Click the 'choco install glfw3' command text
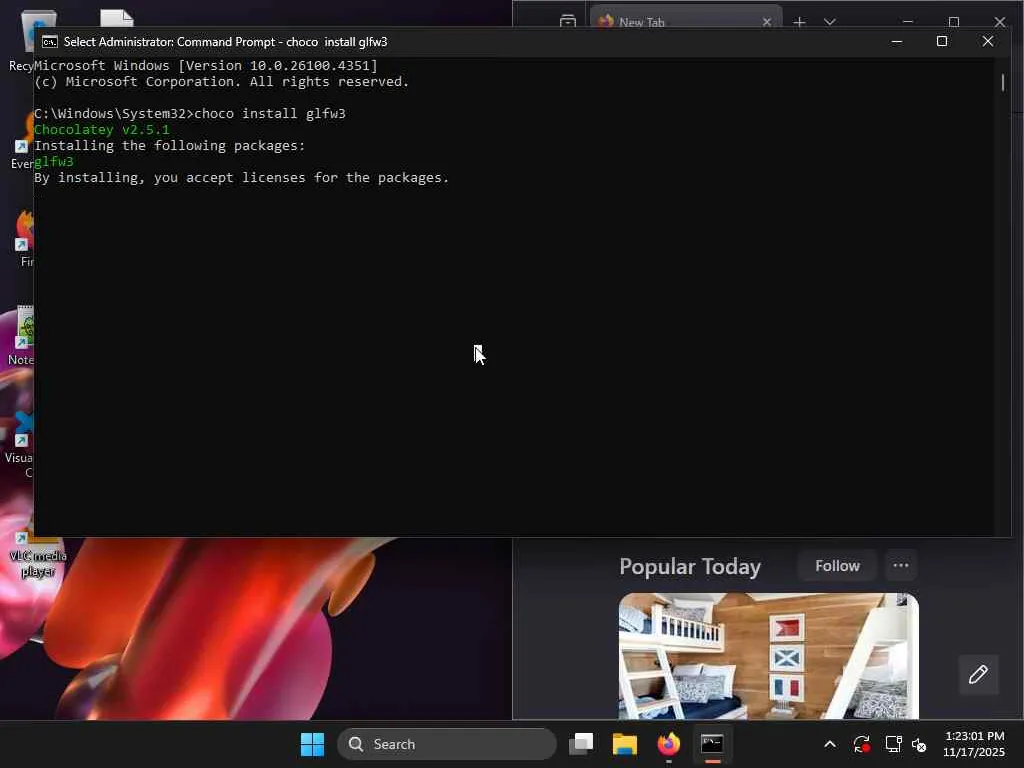This screenshot has width=1024, height=768. point(270,114)
